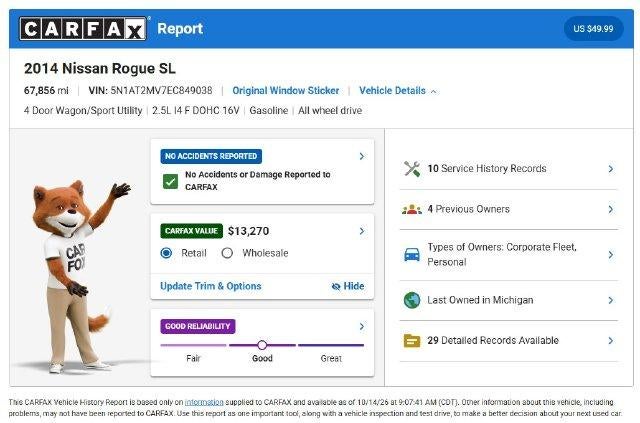Open Good Reliability card chevron

click(362, 326)
